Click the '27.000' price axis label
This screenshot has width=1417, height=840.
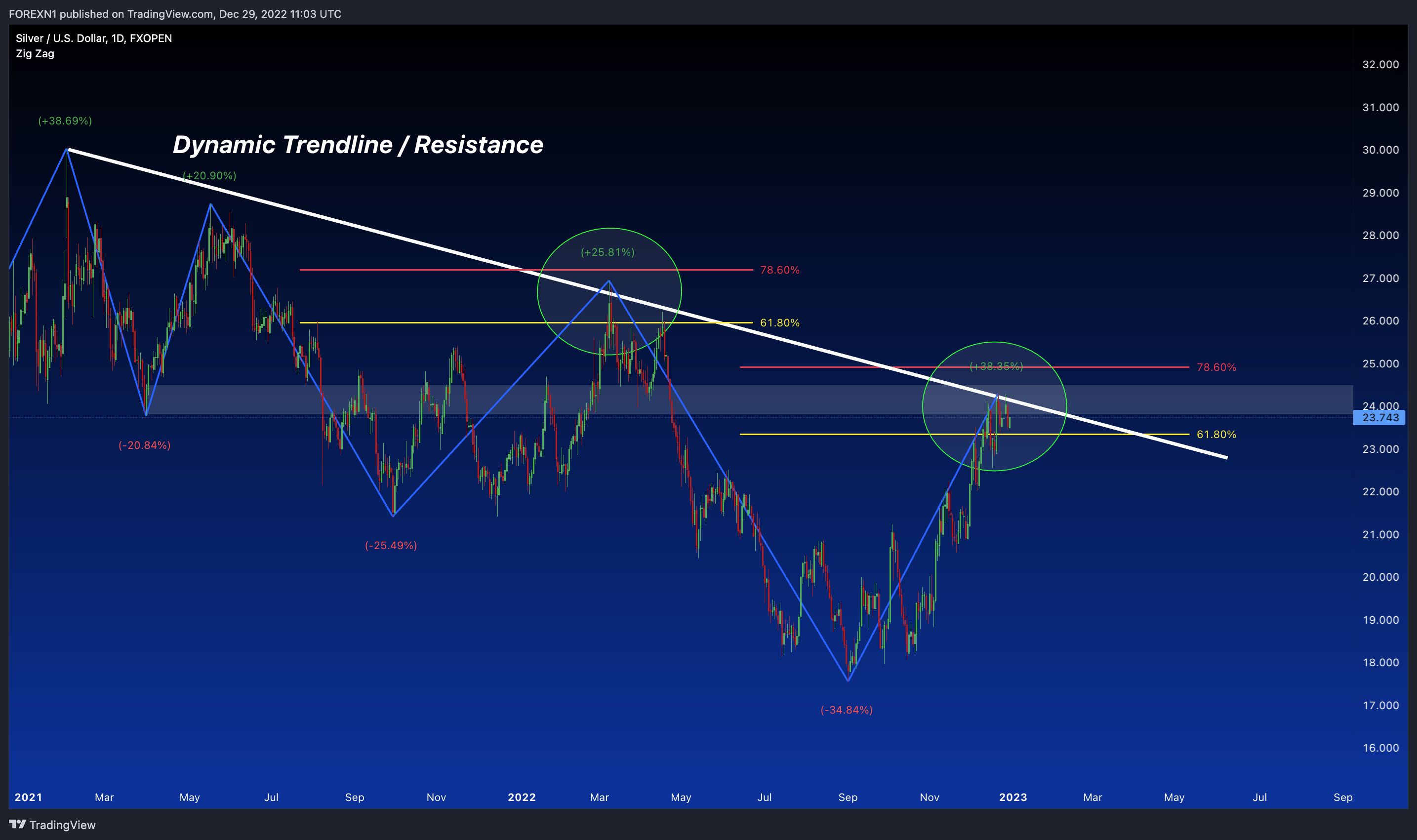[1380, 278]
